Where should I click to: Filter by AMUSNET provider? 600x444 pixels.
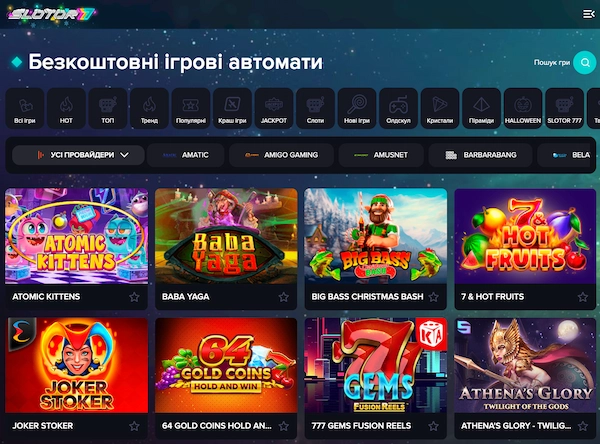(x=381, y=155)
